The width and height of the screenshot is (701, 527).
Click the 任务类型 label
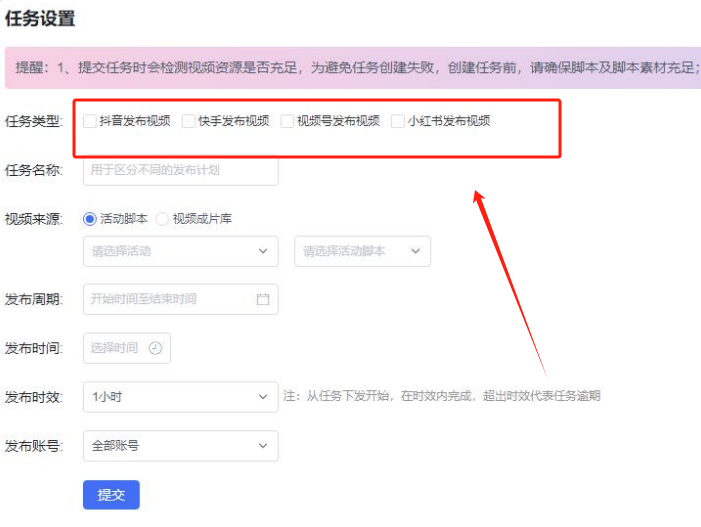pyautogui.click(x=34, y=121)
